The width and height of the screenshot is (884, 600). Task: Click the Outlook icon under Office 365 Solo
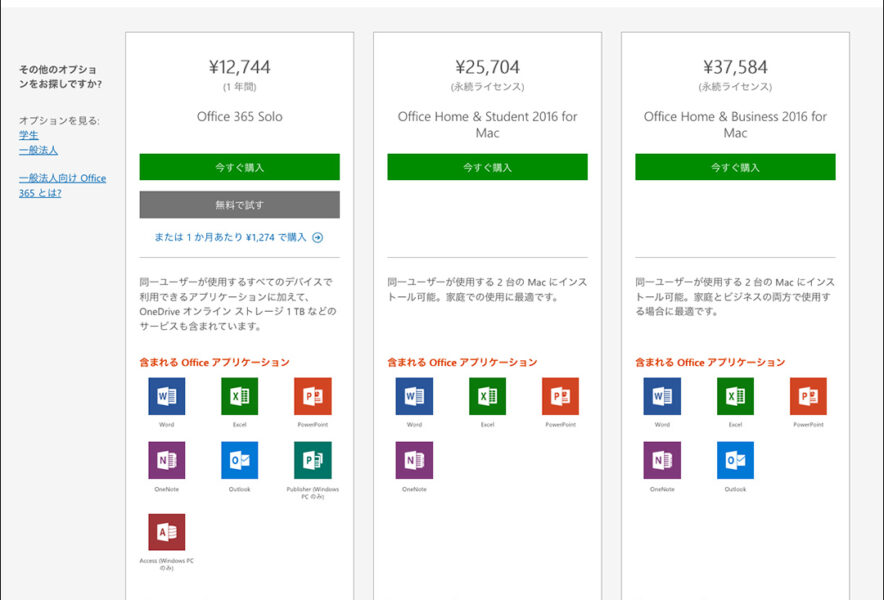pyautogui.click(x=240, y=460)
